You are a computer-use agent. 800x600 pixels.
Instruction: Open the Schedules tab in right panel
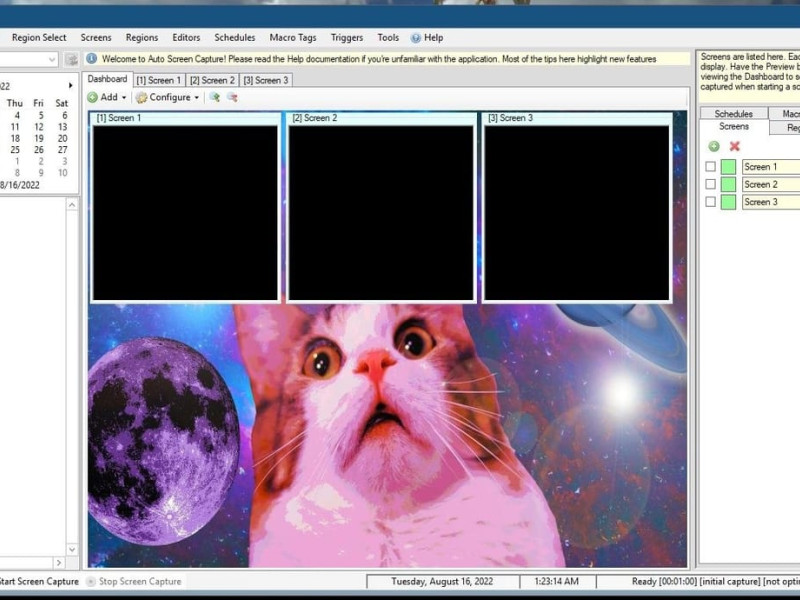pyautogui.click(x=733, y=113)
